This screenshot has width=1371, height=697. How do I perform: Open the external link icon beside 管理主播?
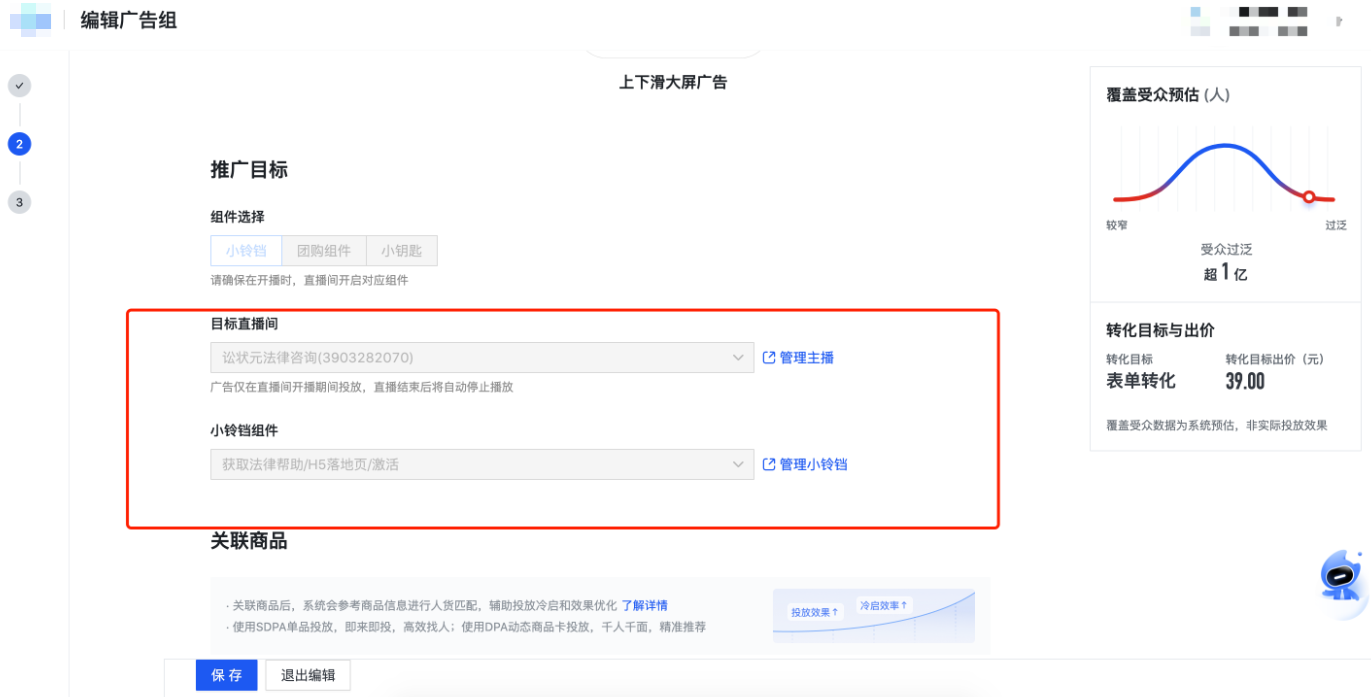point(767,356)
